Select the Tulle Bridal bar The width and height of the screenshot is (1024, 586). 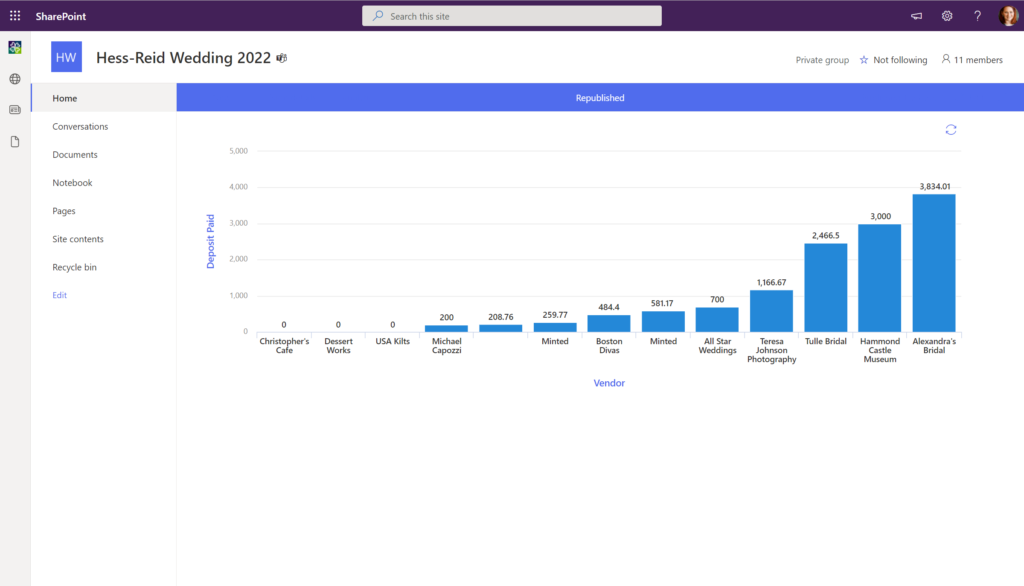tap(825, 287)
